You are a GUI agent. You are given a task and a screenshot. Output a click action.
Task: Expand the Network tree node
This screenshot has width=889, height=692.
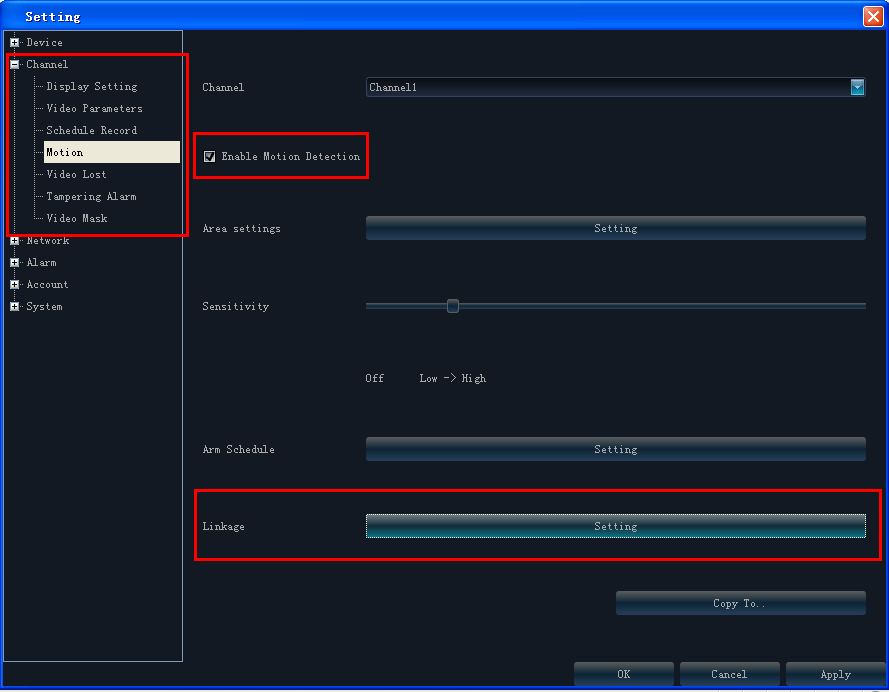pos(15,241)
